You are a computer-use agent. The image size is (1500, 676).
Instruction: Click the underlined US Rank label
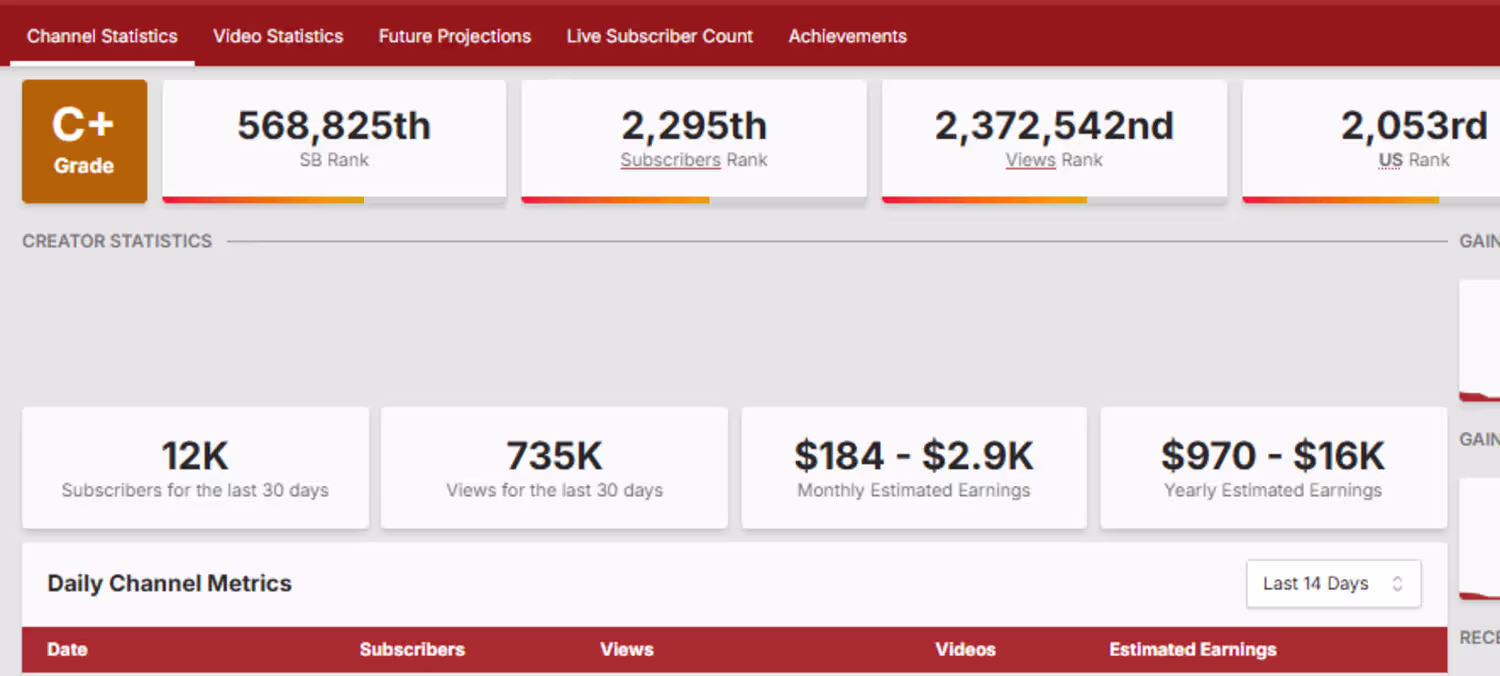pyautogui.click(x=1414, y=160)
